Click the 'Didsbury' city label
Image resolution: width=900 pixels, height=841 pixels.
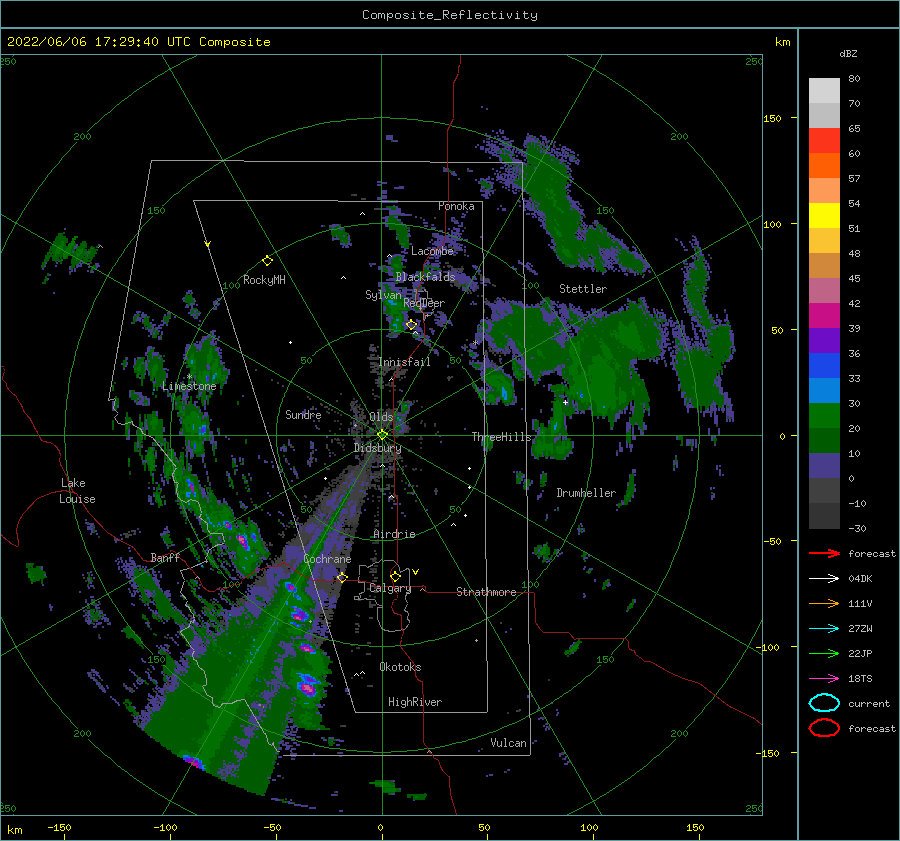tap(378, 448)
